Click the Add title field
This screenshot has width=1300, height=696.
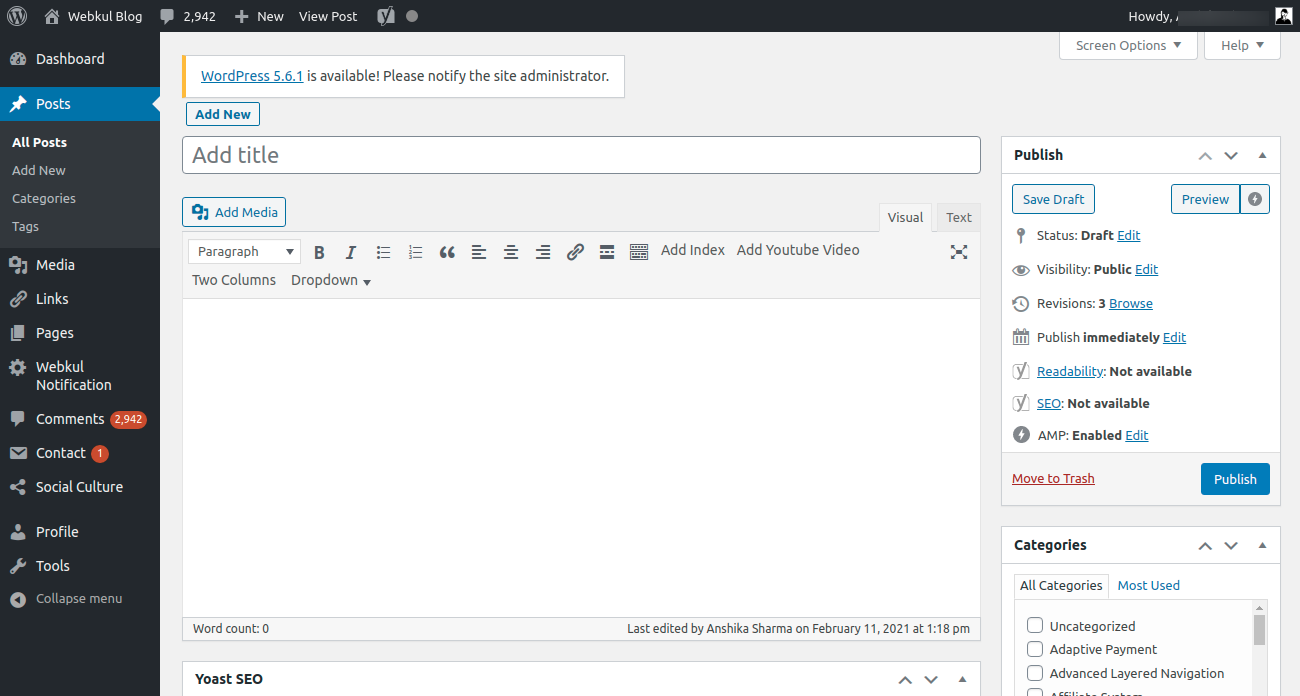point(581,155)
